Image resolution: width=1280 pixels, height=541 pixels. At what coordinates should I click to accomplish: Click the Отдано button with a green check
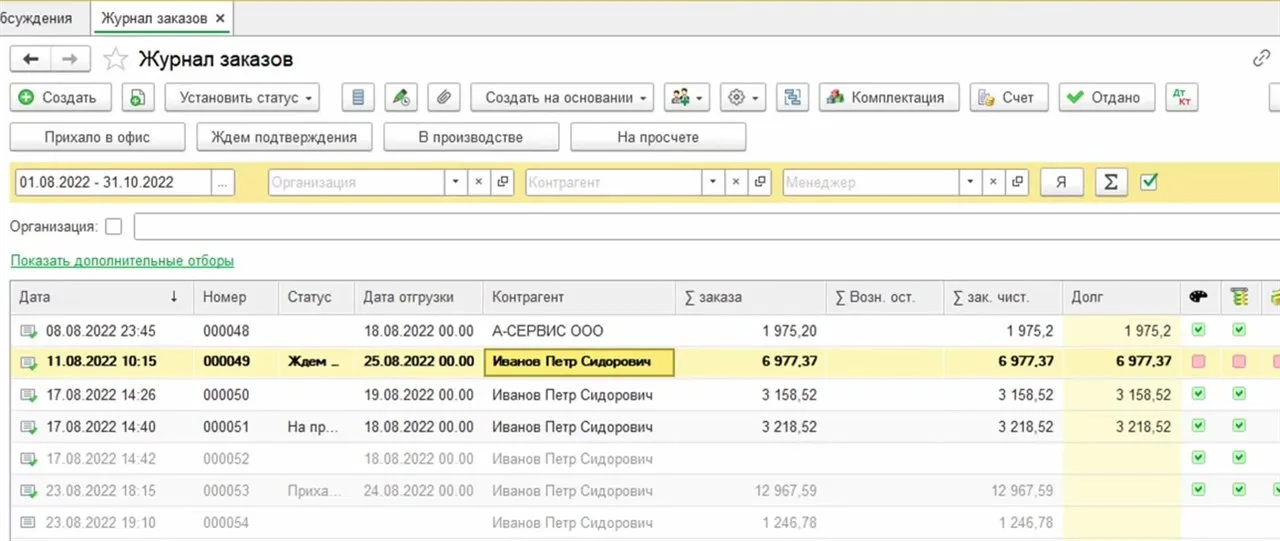[x=1107, y=98]
